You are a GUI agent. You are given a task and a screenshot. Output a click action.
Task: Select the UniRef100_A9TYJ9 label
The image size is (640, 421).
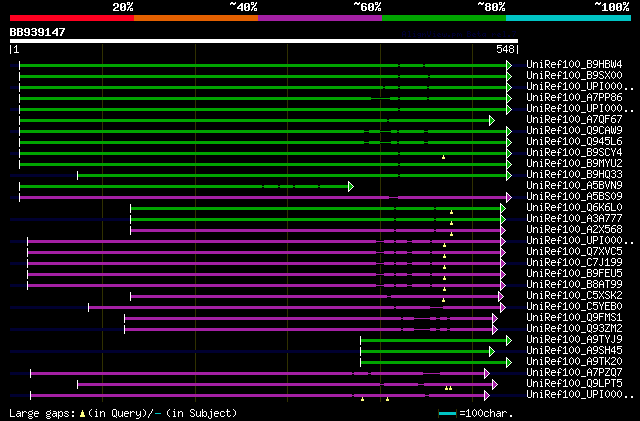[x=574, y=339]
